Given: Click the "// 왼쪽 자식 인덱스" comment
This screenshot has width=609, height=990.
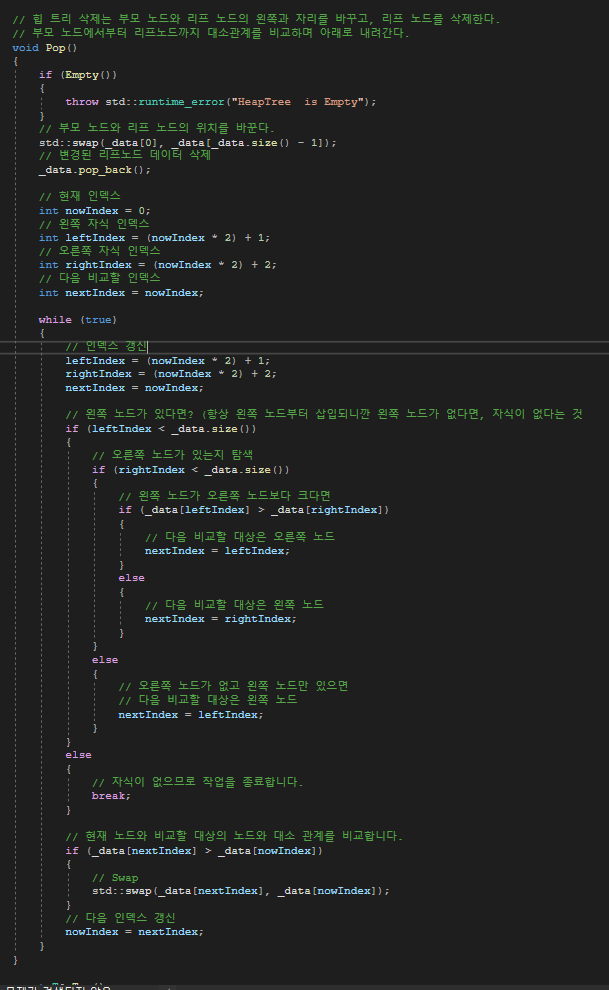Looking at the screenshot, I should (x=94, y=224).
